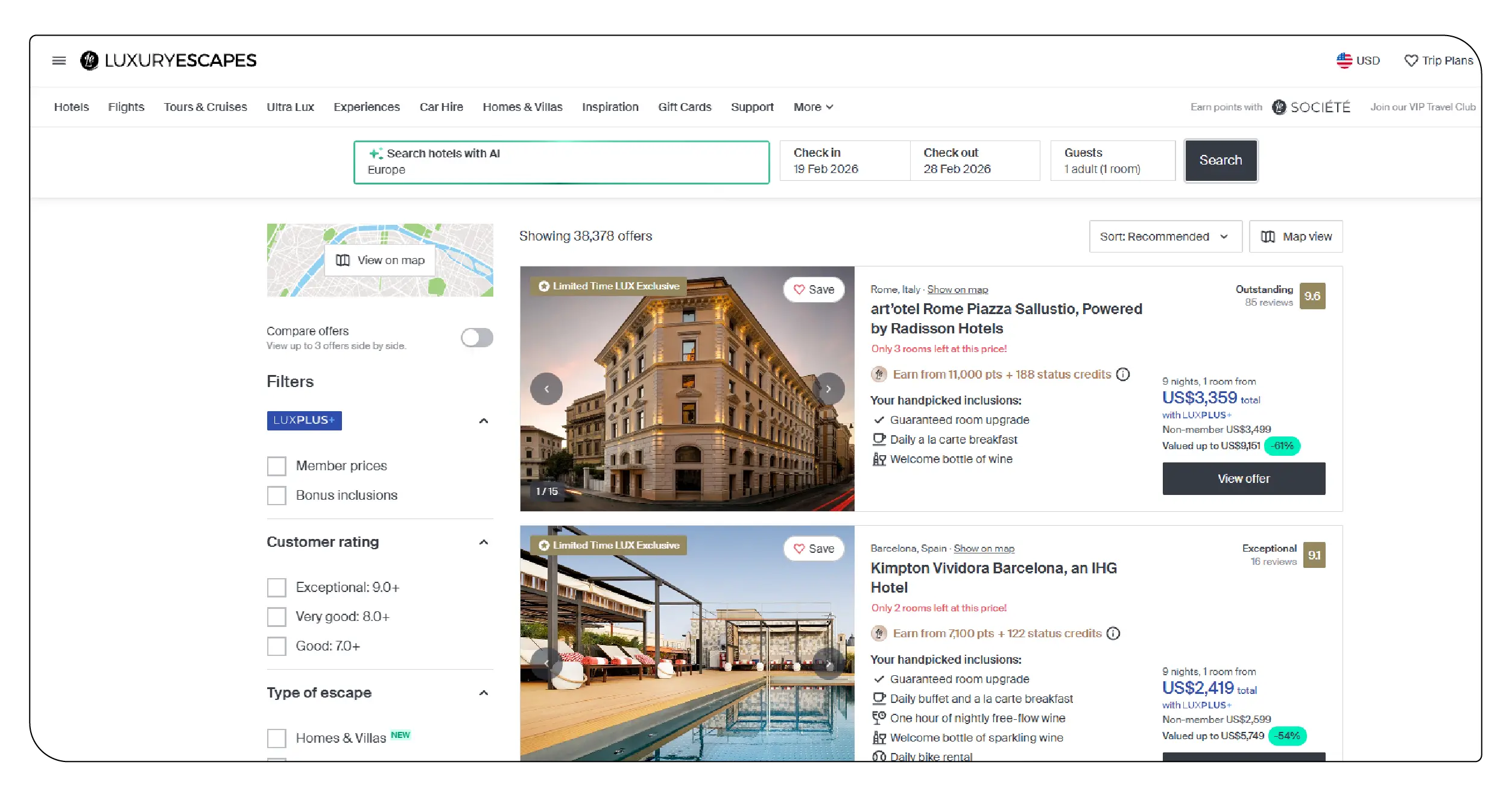Screen dimensions: 1512x797
Task: Open the points info icon for Kimpton Vividora
Action: [x=1113, y=633]
